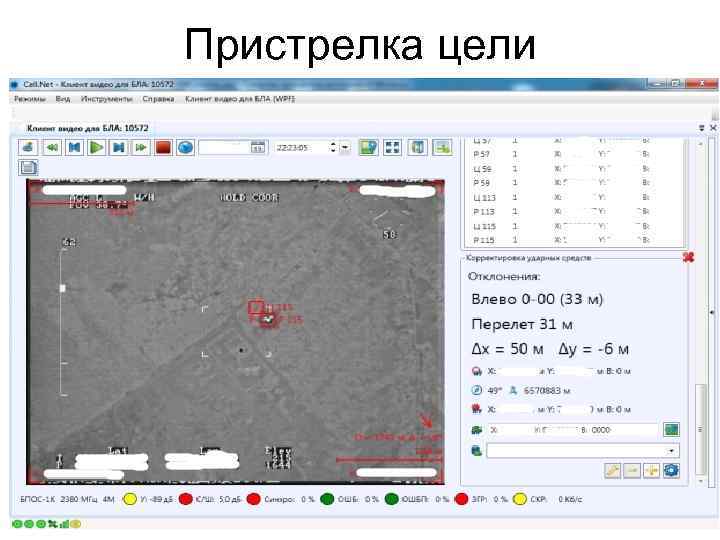Click the second yellow button next to the wrench
Viewport: 720px width, 540px height.
pos(632,471)
